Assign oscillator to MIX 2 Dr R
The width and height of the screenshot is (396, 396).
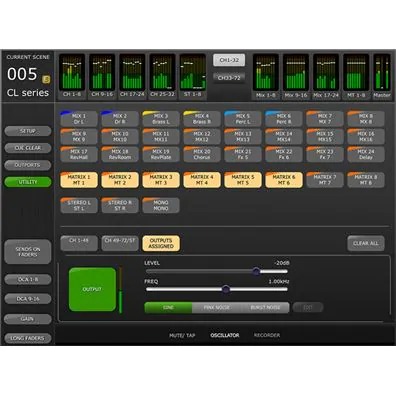[120, 119]
